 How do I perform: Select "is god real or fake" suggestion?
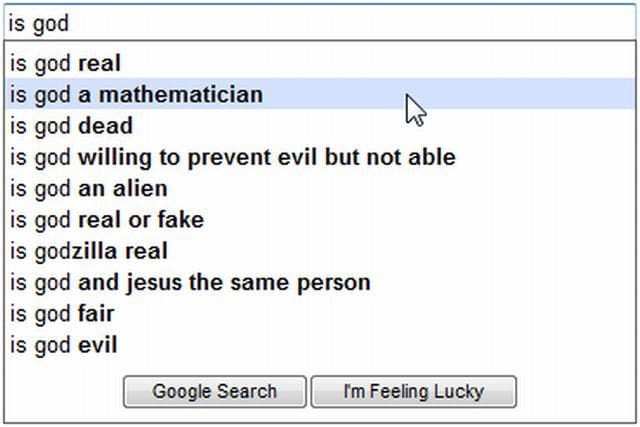pyautogui.click(x=107, y=219)
